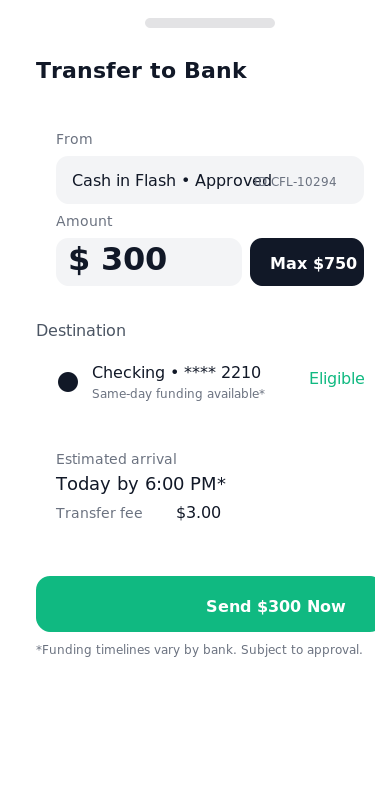
Task: Click the Destination section heading
Action: 81,330
